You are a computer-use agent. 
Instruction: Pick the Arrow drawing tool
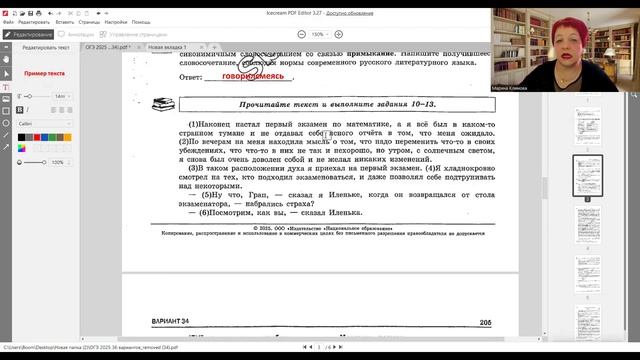(6, 147)
